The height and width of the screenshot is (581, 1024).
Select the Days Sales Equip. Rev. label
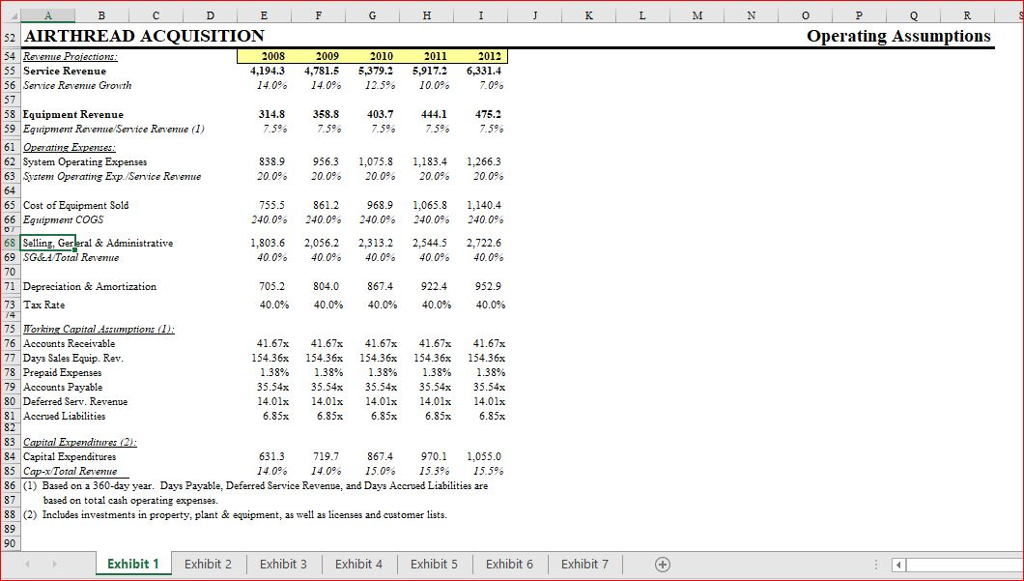[73, 358]
